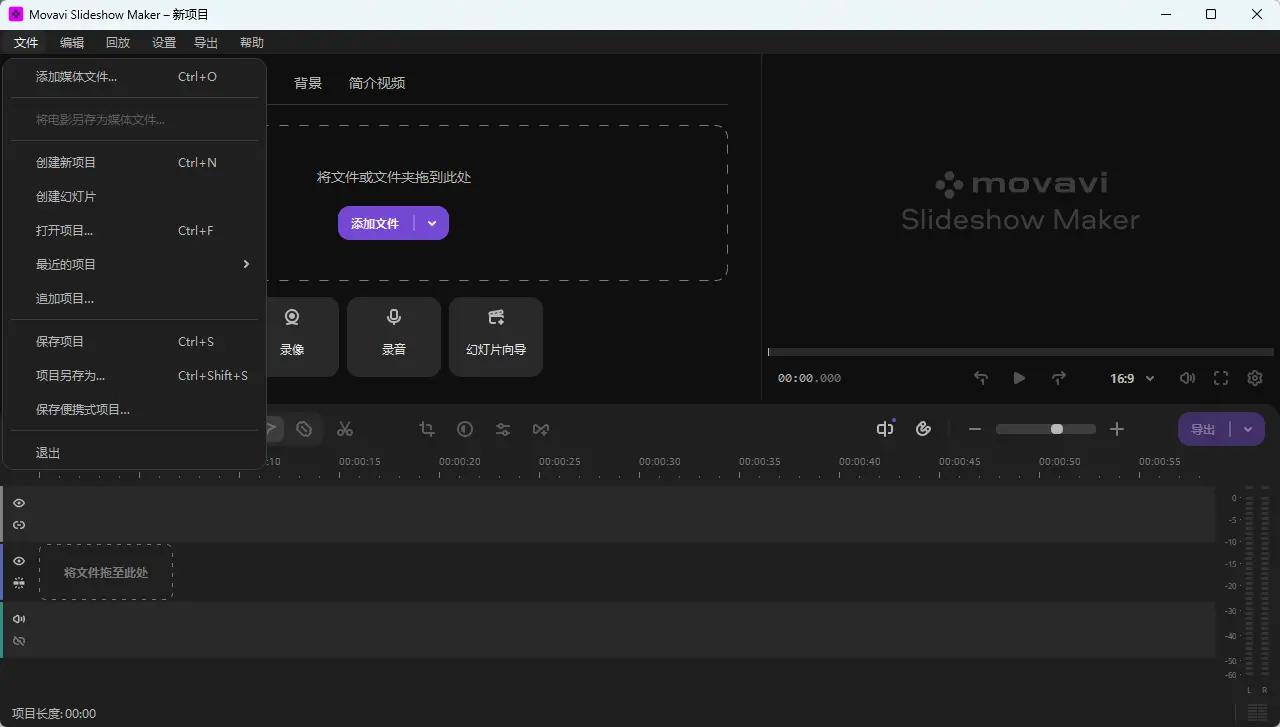Select 追加项目... menu entry
1280x727 pixels.
coord(135,298)
